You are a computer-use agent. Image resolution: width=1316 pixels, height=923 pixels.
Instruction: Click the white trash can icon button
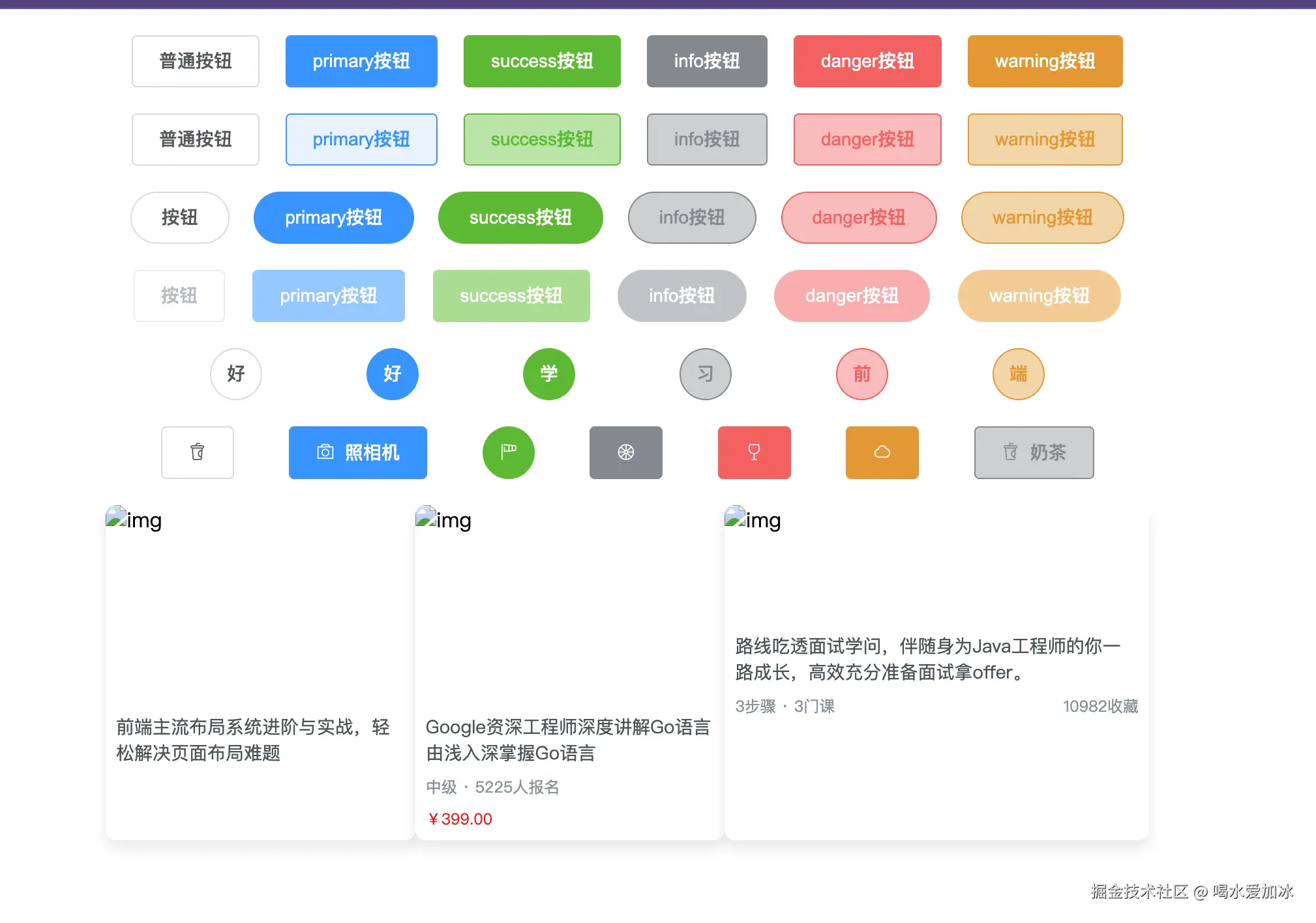tap(197, 452)
